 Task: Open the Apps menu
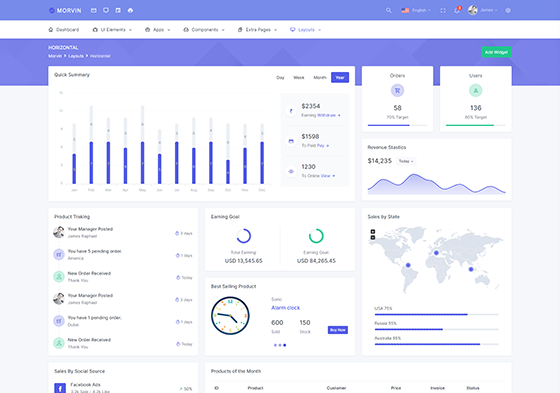(x=158, y=30)
